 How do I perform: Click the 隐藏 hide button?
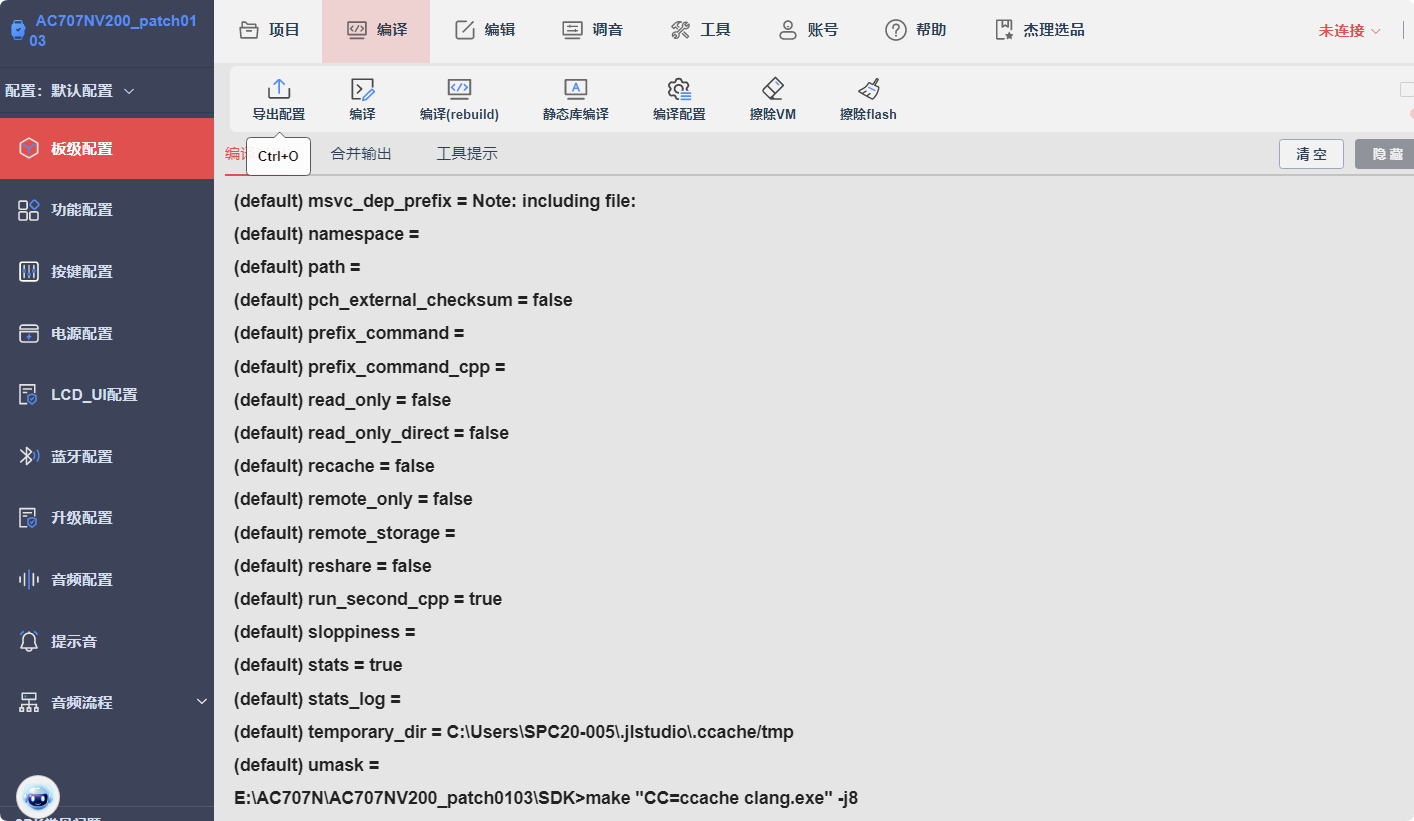pyautogui.click(x=1385, y=154)
